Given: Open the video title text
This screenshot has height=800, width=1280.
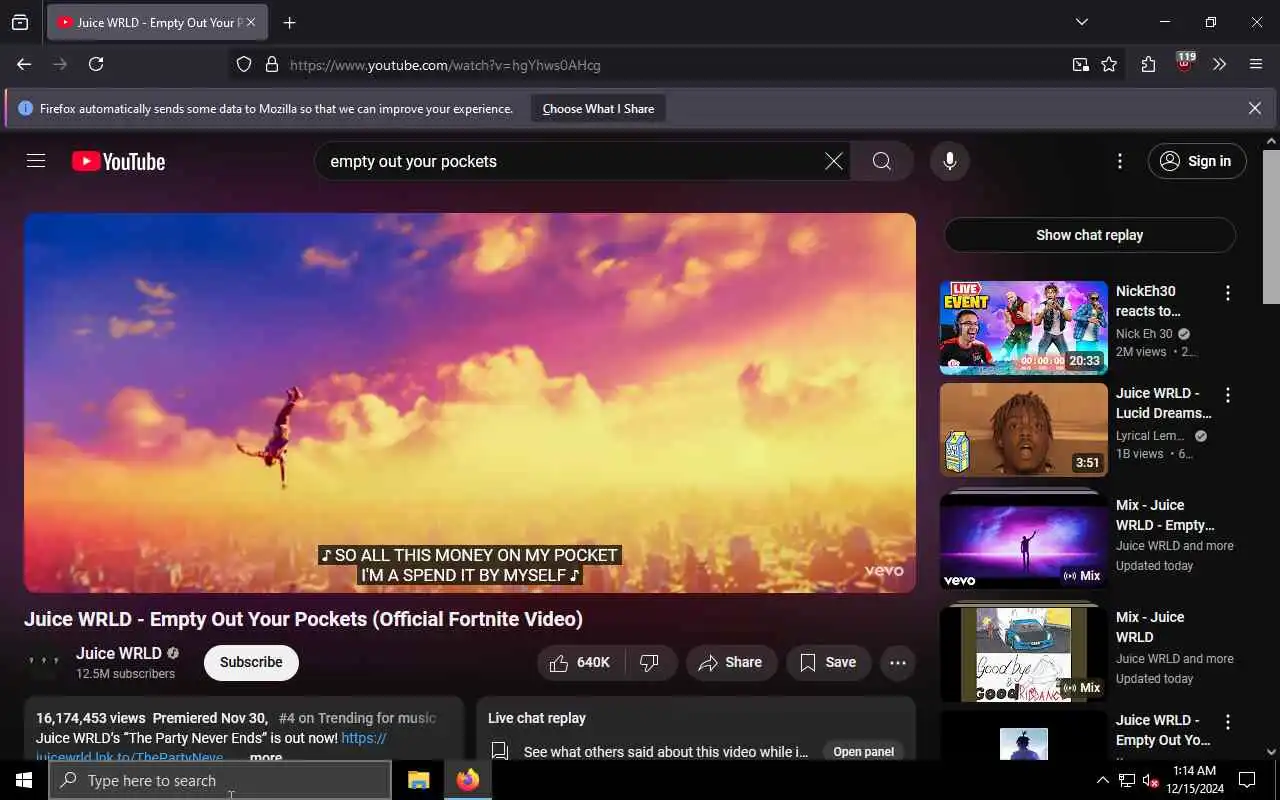Looking at the screenshot, I should [303, 619].
